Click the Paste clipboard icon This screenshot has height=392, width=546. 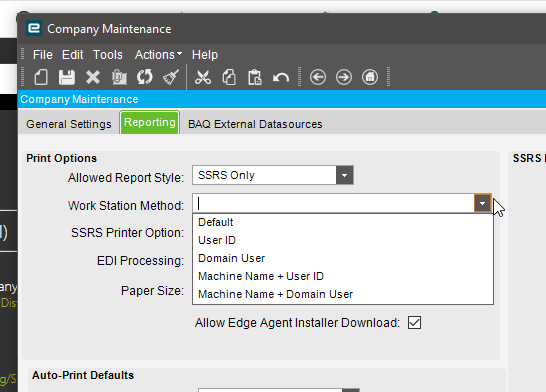(x=255, y=77)
